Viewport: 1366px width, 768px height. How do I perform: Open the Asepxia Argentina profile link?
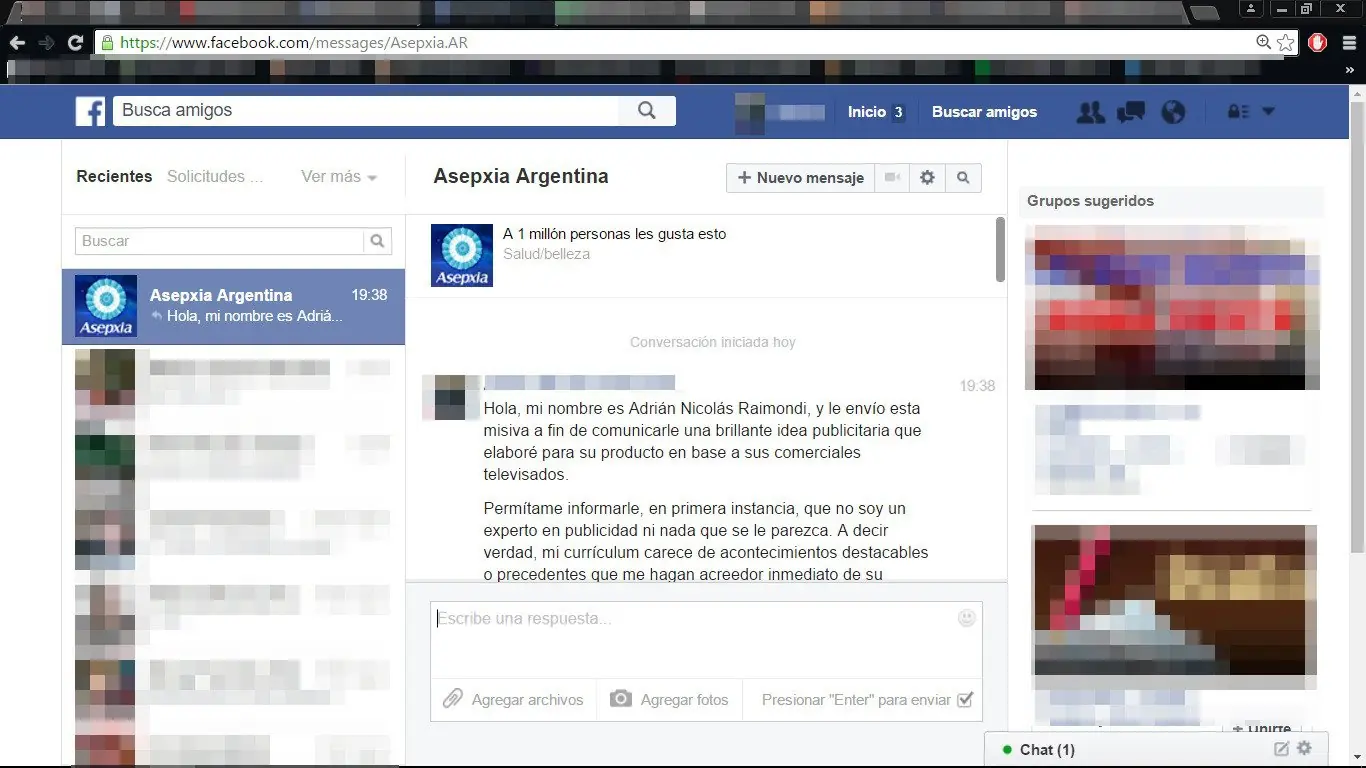520,176
